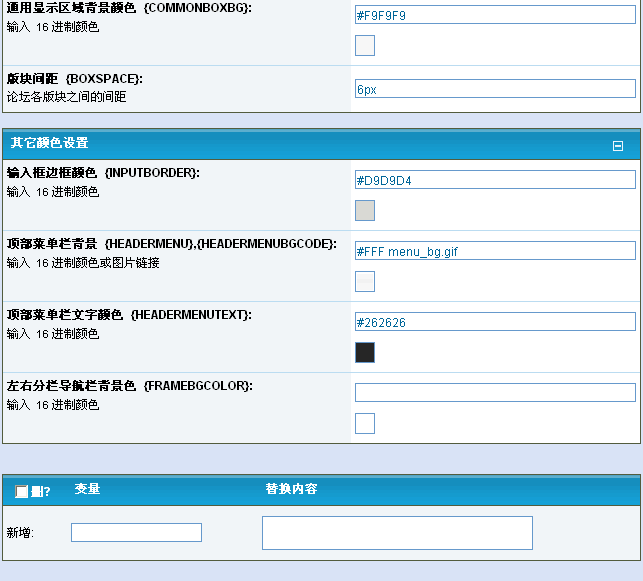
Task: Select the HEADERMENUTEXT field showing #262626
Action: click(x=495, y=322)
